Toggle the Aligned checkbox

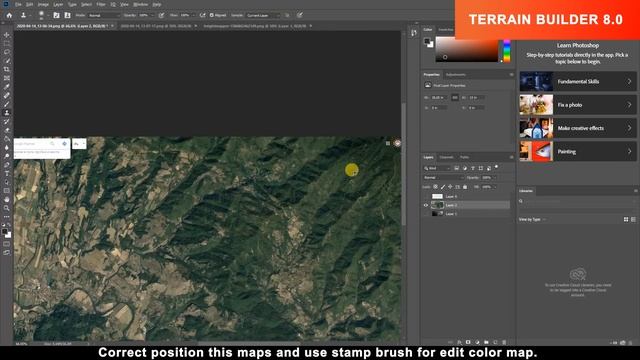[212, 15]
